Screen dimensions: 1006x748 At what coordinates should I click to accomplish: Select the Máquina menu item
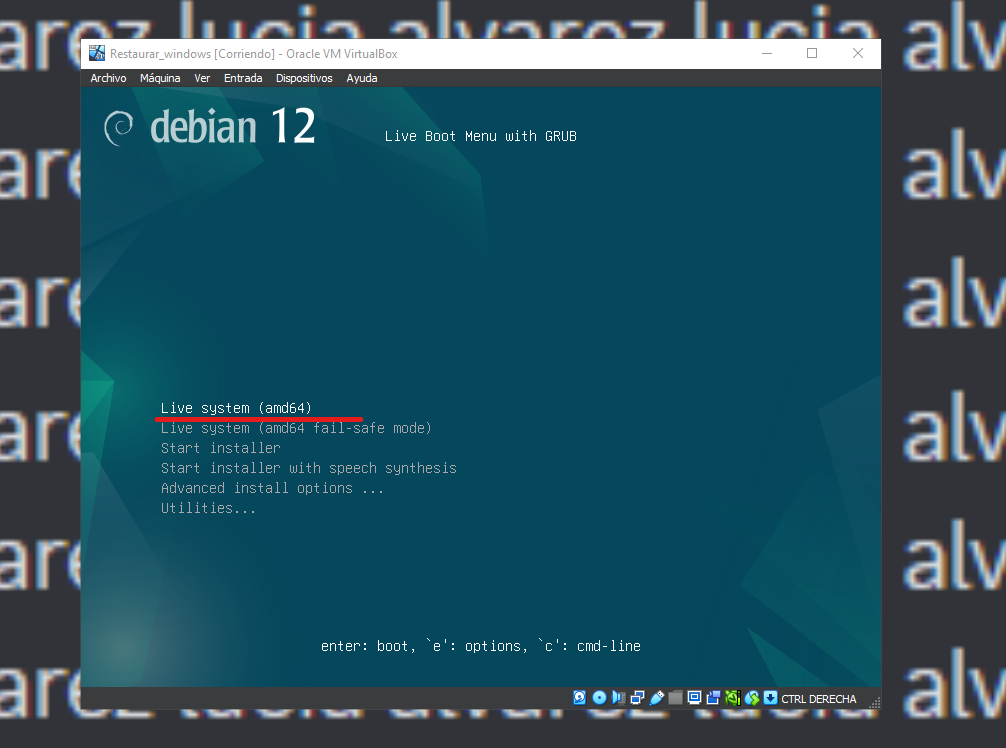point(160,77)
